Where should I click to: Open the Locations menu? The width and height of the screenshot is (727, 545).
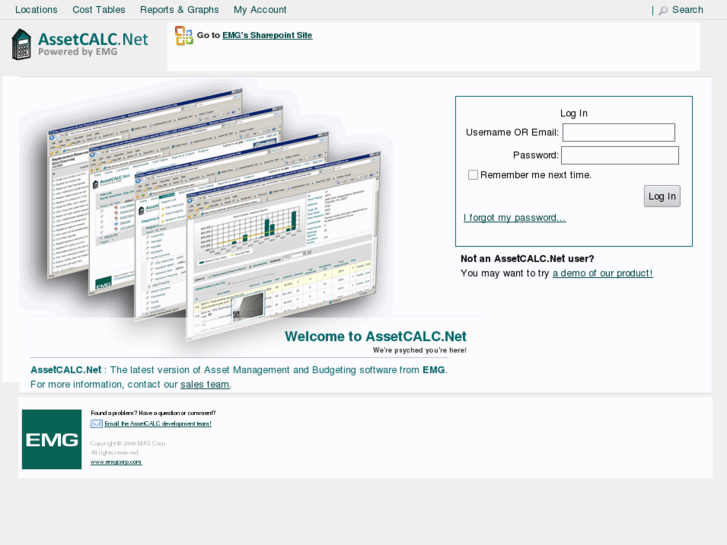tap(36, 10)
